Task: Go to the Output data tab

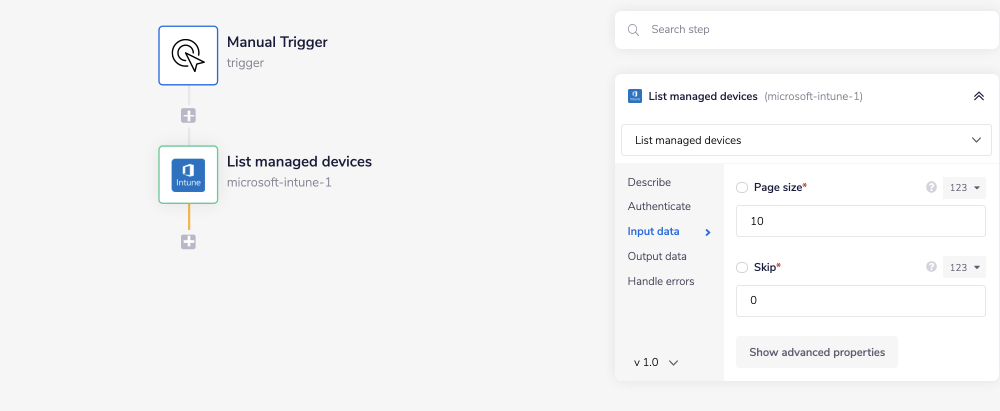Action: pyautogui.click(x=657, y=256)
